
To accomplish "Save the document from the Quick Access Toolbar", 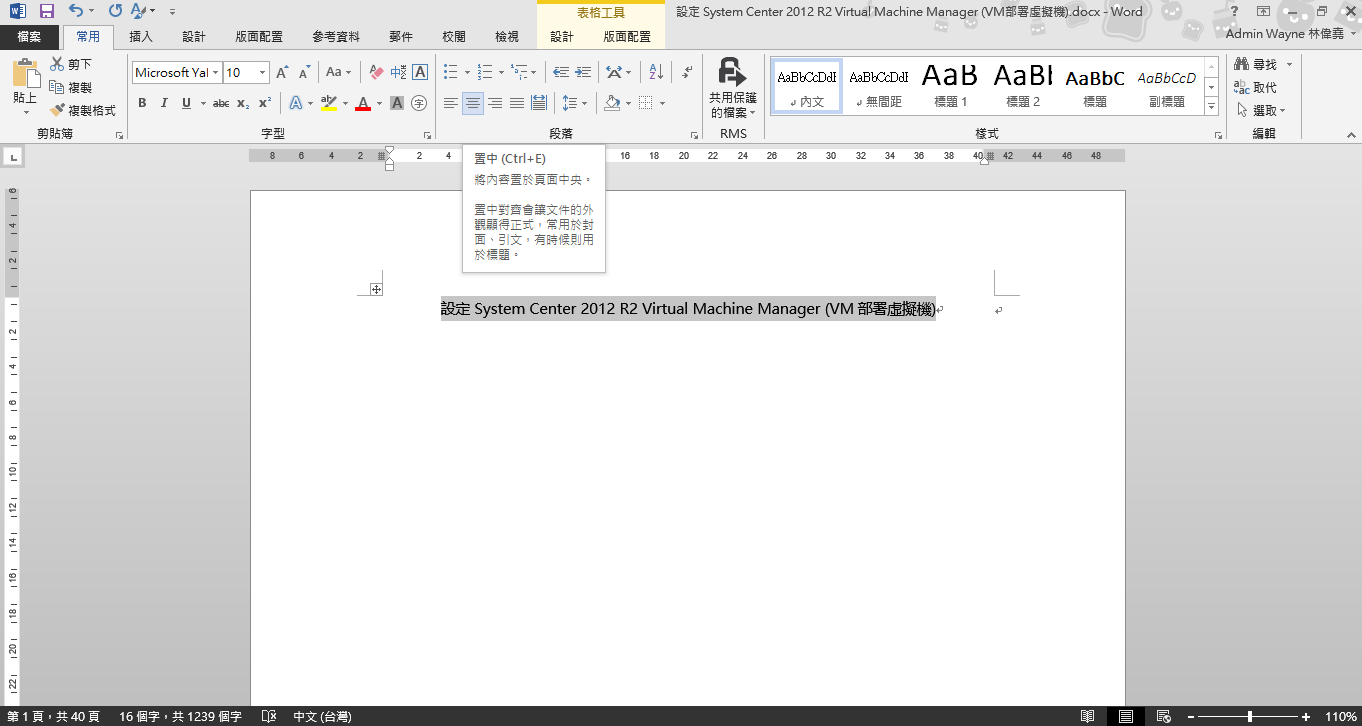I will 46,11.
